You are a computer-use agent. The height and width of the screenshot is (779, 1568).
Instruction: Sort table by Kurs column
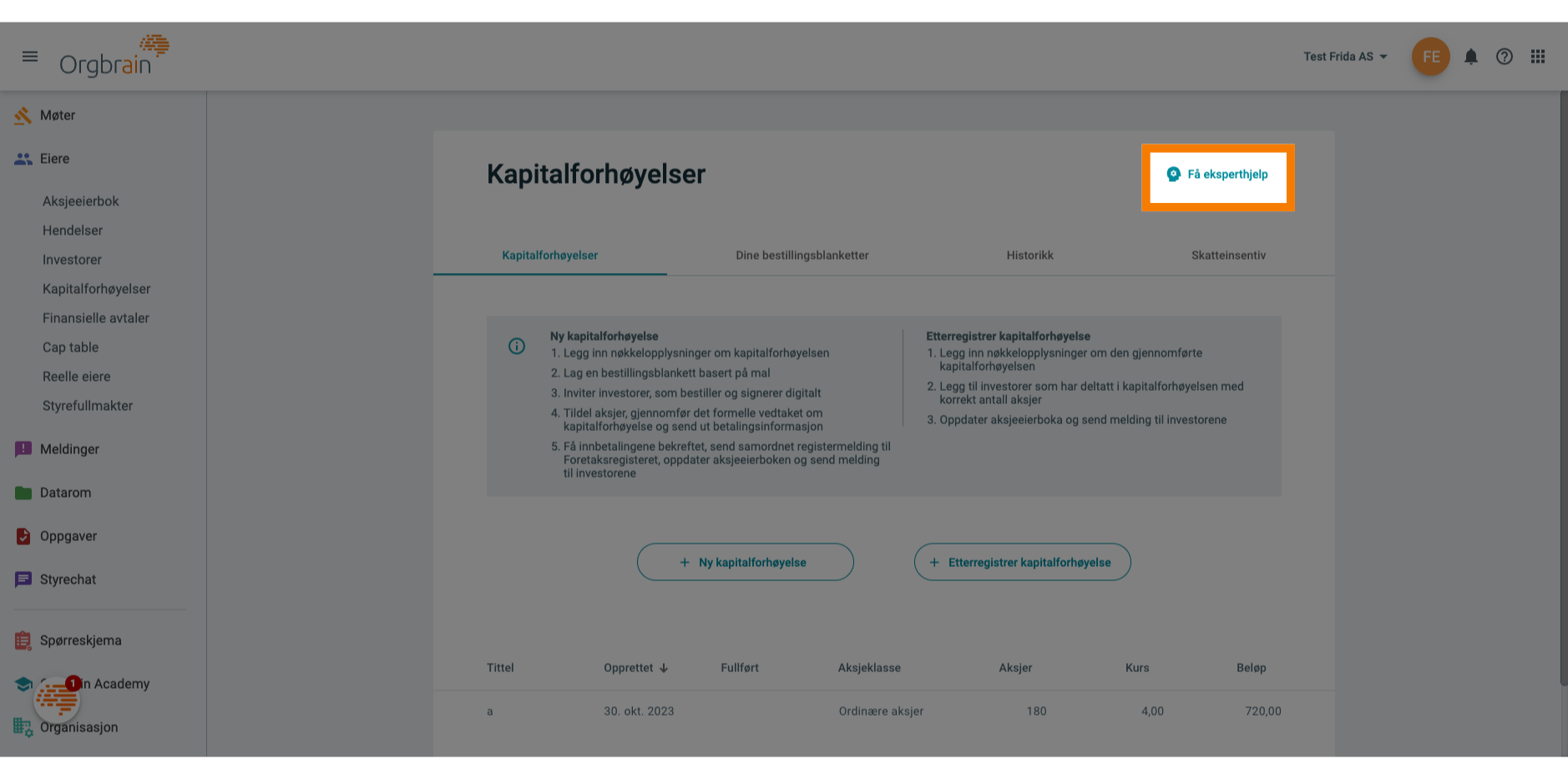[x=1137, y=668]
